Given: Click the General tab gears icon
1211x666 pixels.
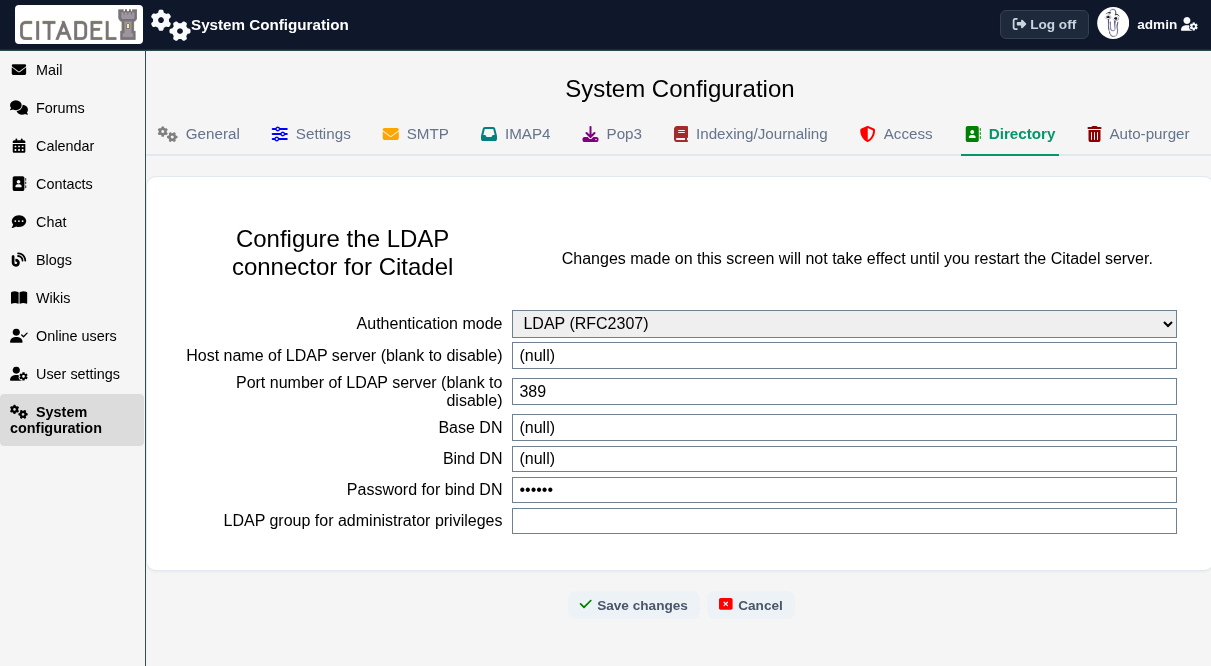Looking at the screenshot, I should [168, 134].
